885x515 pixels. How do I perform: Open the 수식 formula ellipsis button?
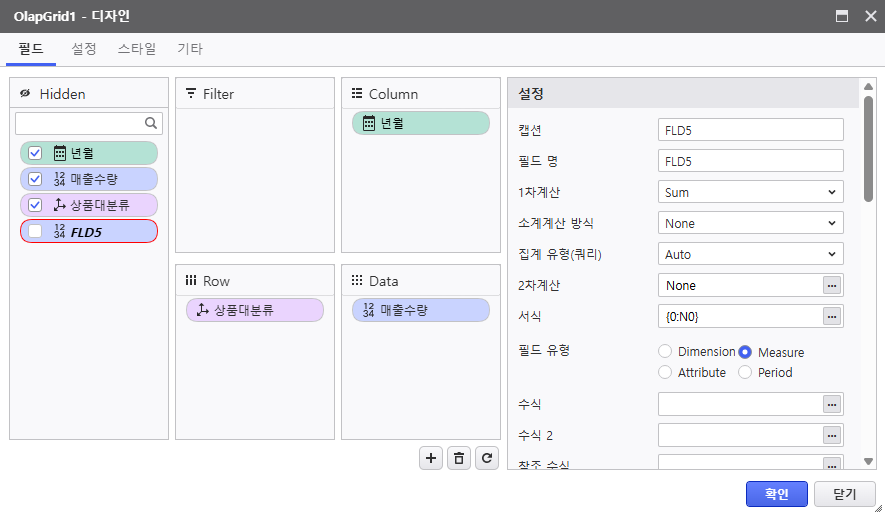coord(831,404)
